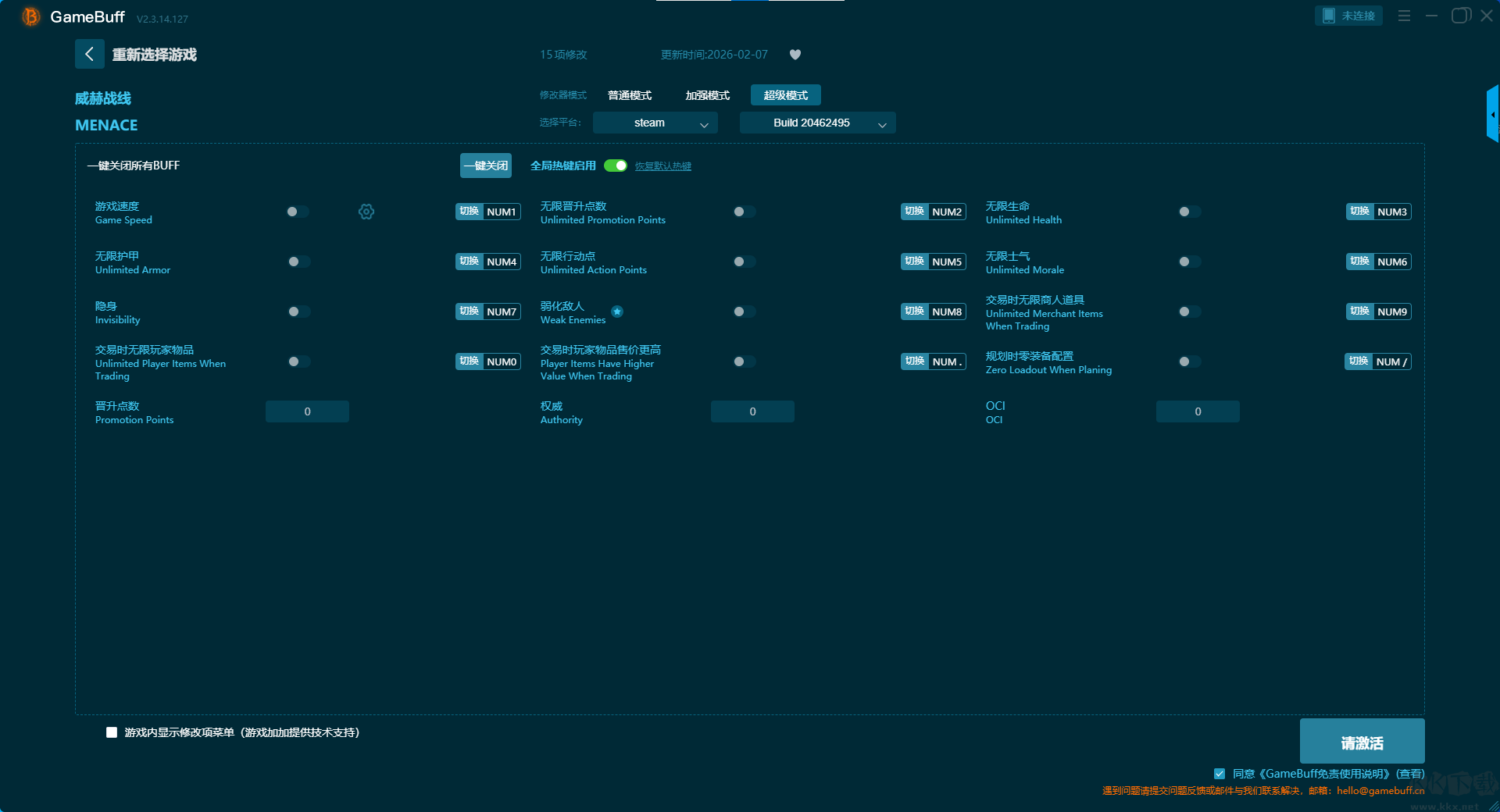
Task: Check the in-game trainer menu checkbox
Action: [x=112, y=732]
